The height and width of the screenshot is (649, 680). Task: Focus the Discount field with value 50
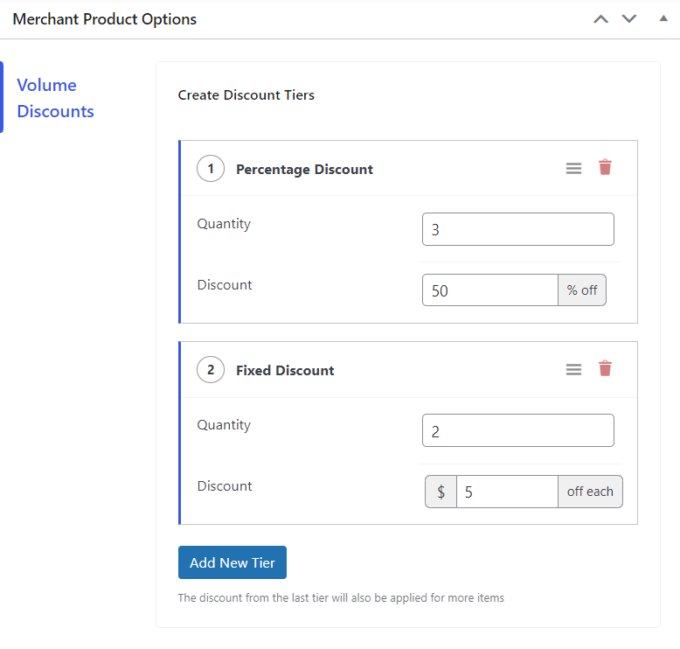click(490, 290)
